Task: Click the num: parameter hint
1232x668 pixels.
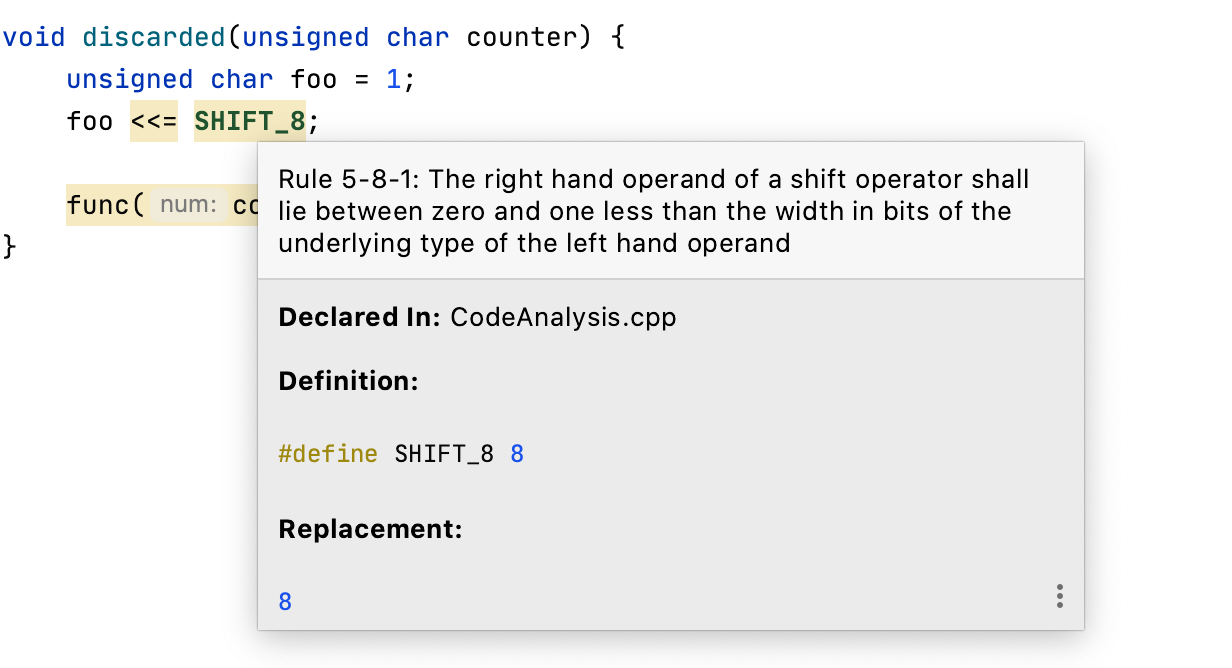Action: click(x=189, y=206)
